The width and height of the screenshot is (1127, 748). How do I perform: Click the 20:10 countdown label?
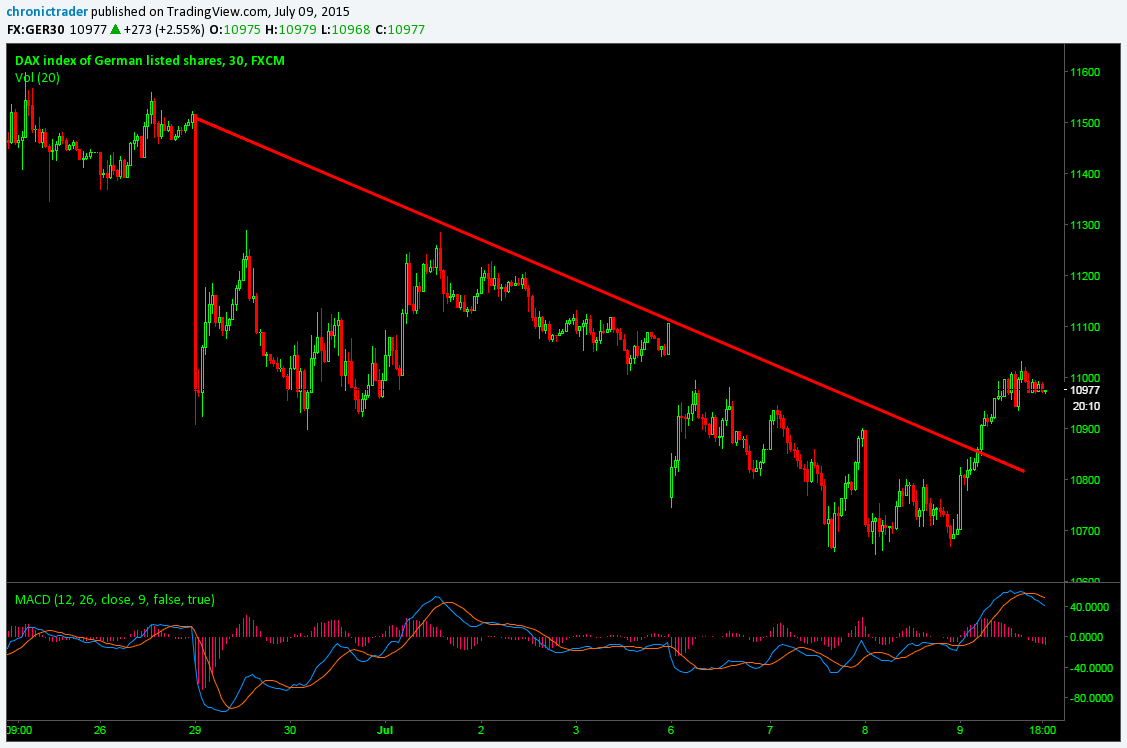1085,406
